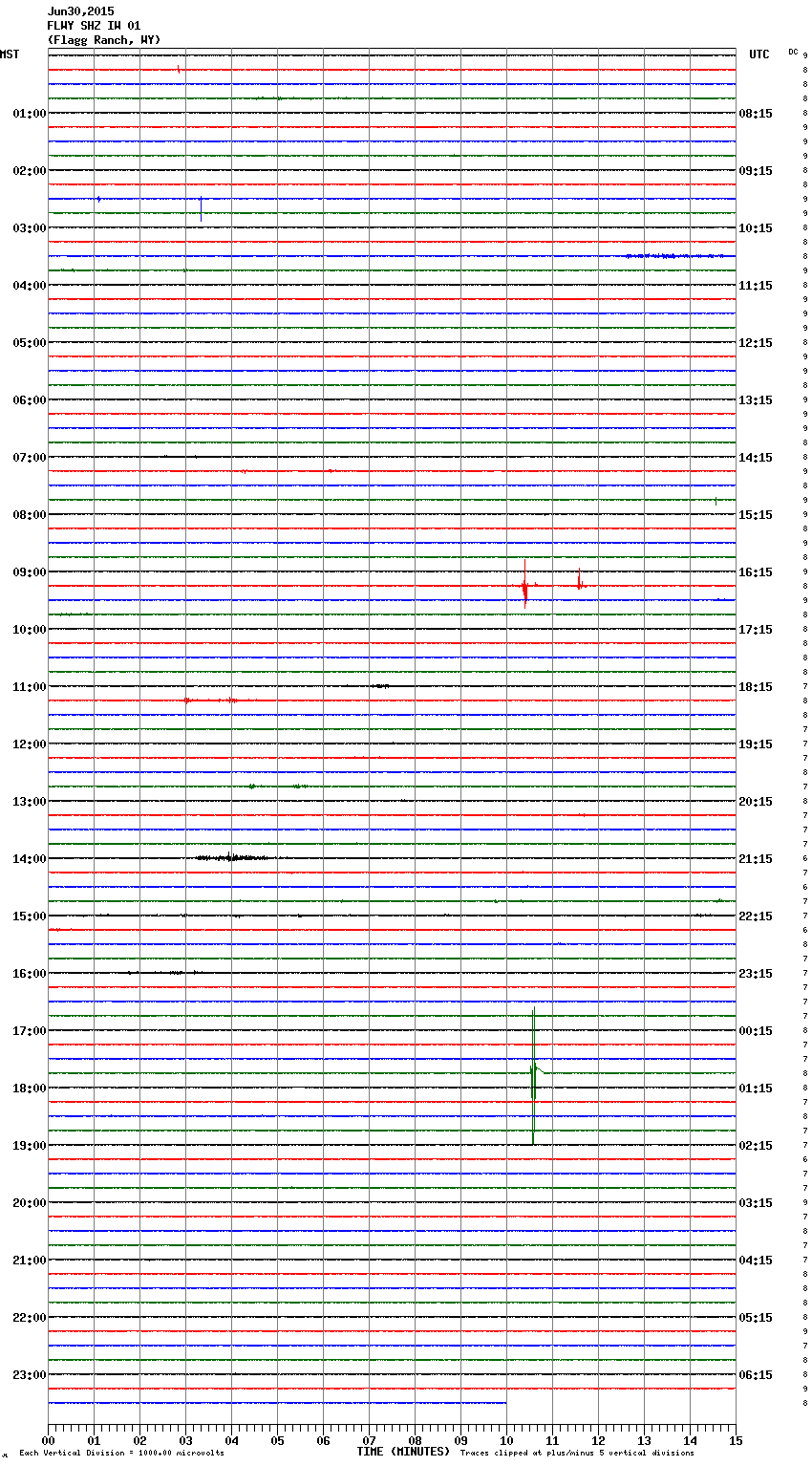This screenshot has height=1466, width=812.
Task: Select the 11:00 MST row label
Action: tap(30, 687)
